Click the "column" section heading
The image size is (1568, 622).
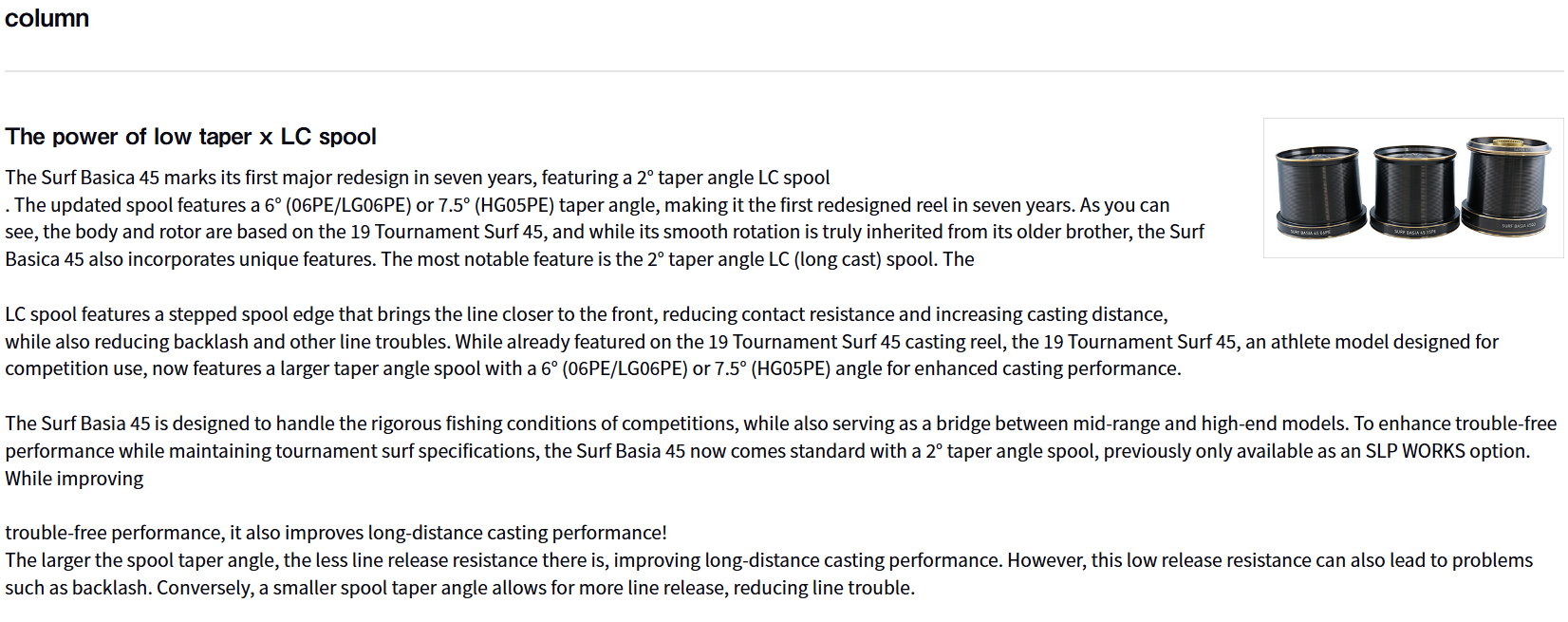click(47, 18)
